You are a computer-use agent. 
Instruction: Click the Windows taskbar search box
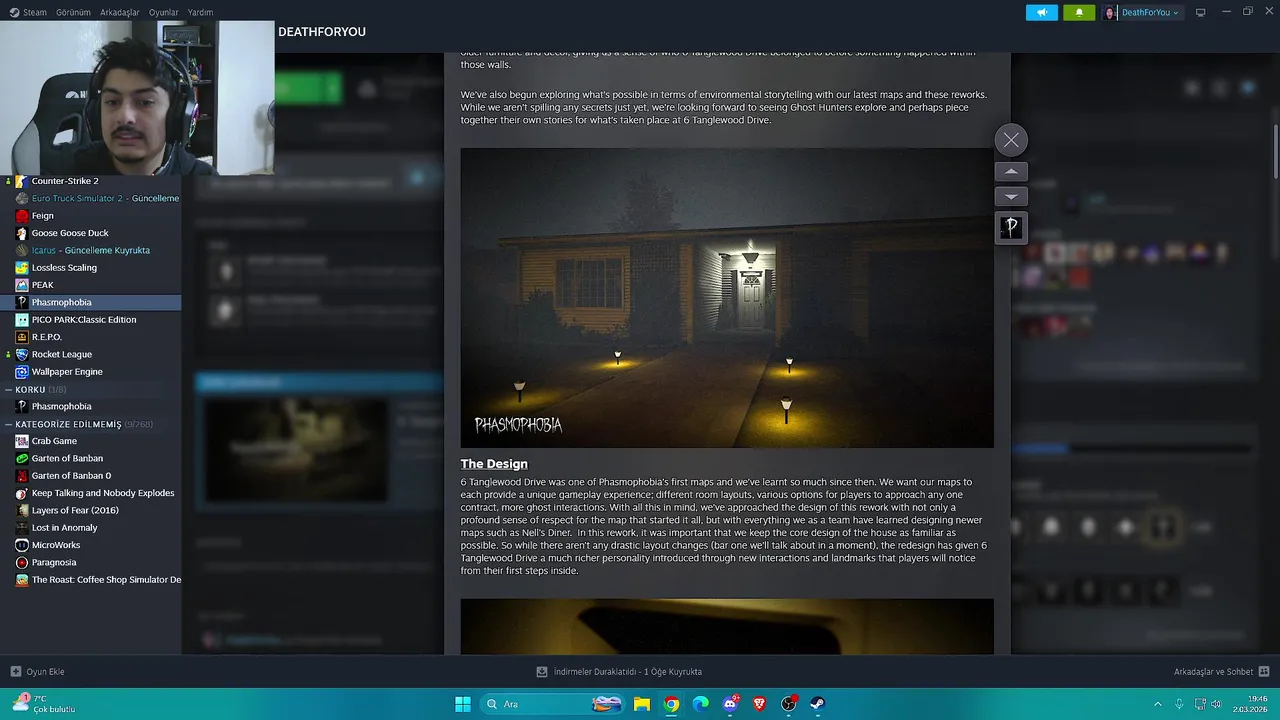coord(553,704)
